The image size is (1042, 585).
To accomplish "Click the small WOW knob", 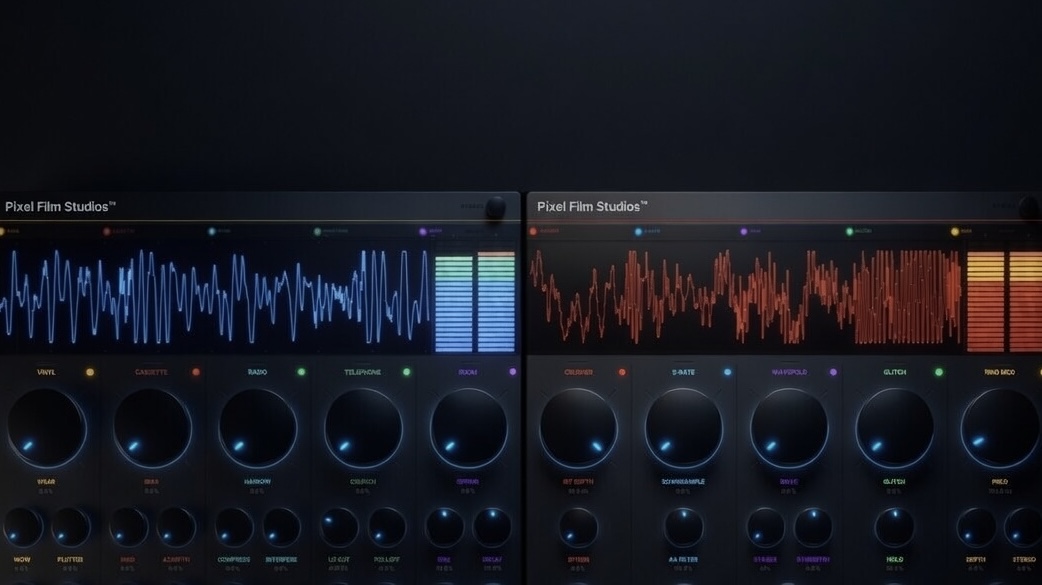I will (23, 528).
